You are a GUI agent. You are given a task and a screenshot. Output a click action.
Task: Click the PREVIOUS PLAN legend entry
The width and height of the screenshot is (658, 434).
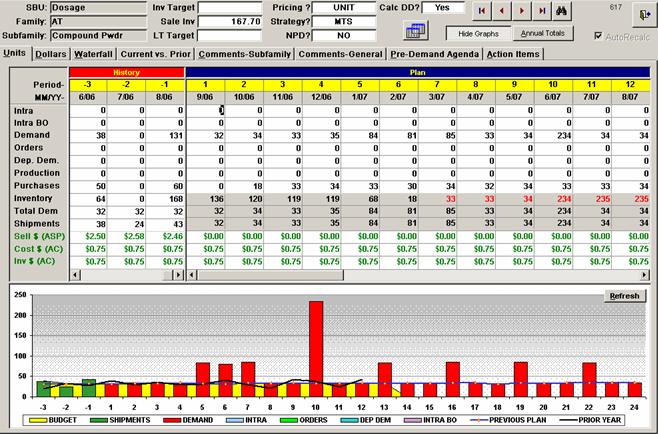(509, 420)
